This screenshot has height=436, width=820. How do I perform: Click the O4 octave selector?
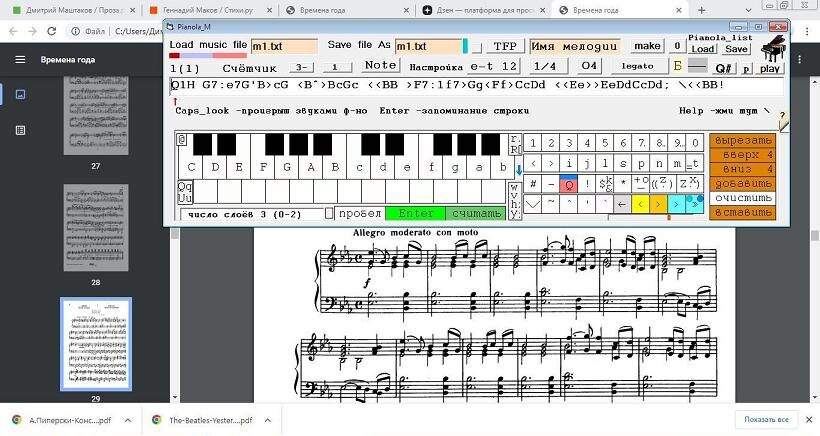589,66
